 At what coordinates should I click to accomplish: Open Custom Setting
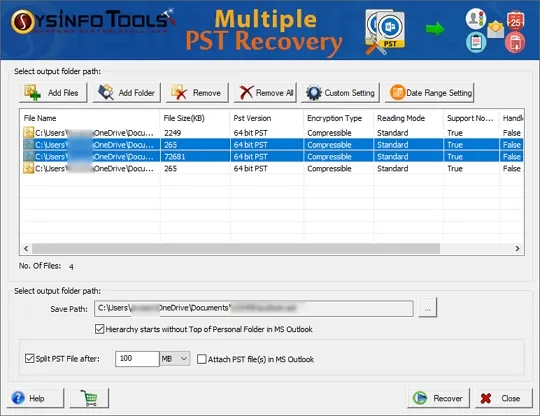pos(340,93)
